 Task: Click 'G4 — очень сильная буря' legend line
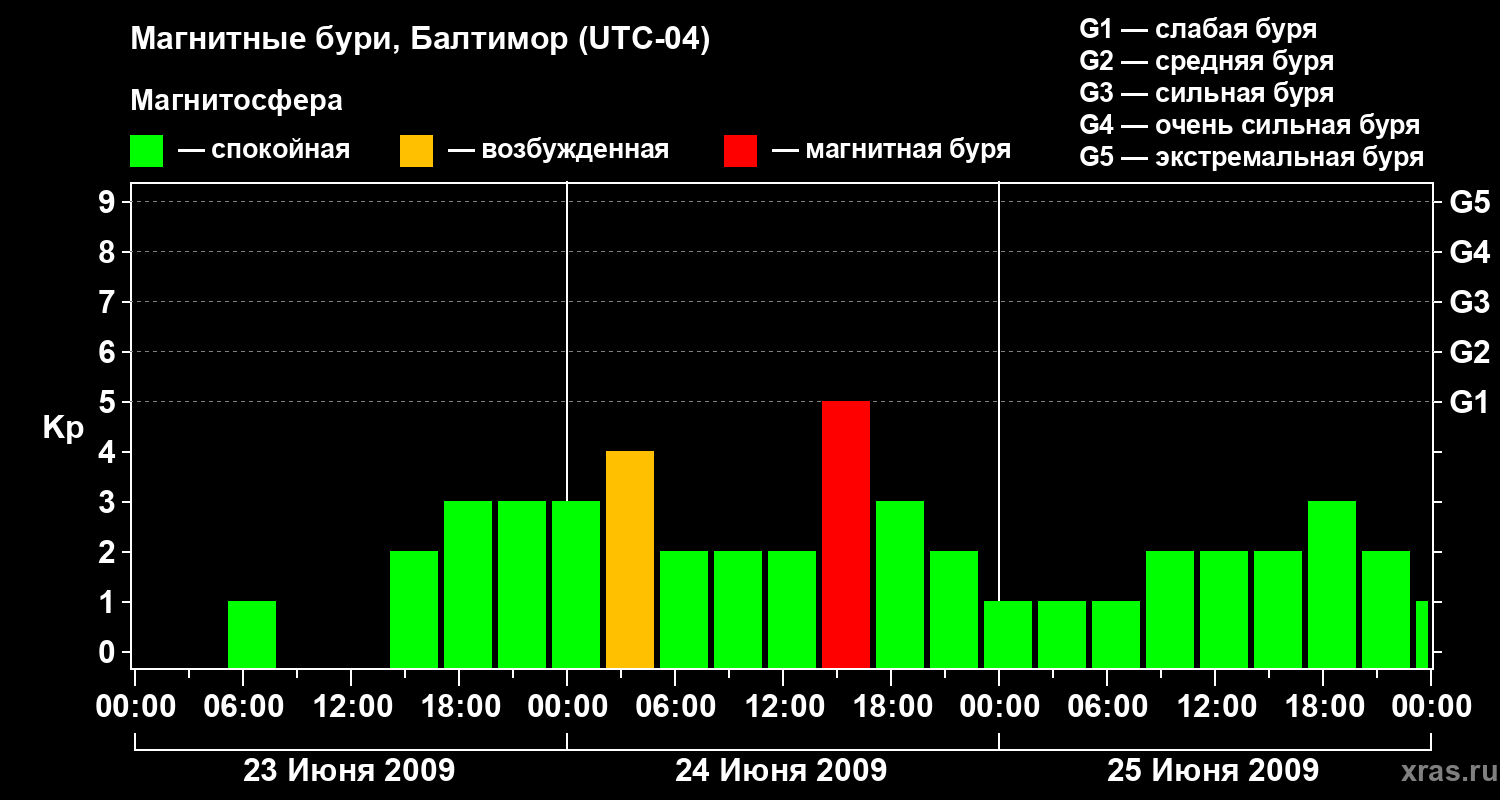(1249, 125)
